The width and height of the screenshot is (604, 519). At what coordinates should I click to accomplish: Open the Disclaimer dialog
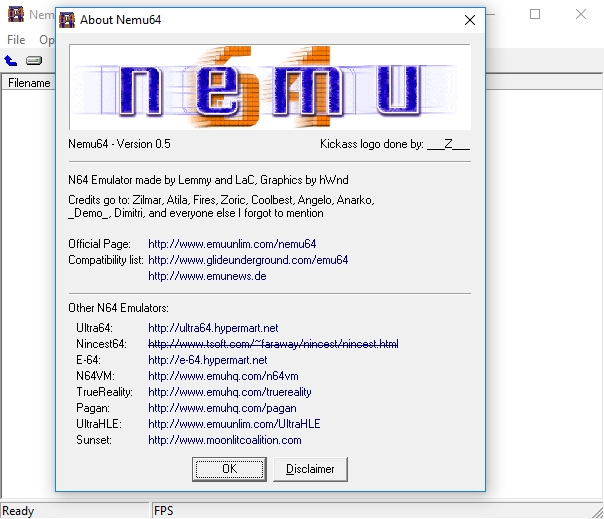[310, 469]
